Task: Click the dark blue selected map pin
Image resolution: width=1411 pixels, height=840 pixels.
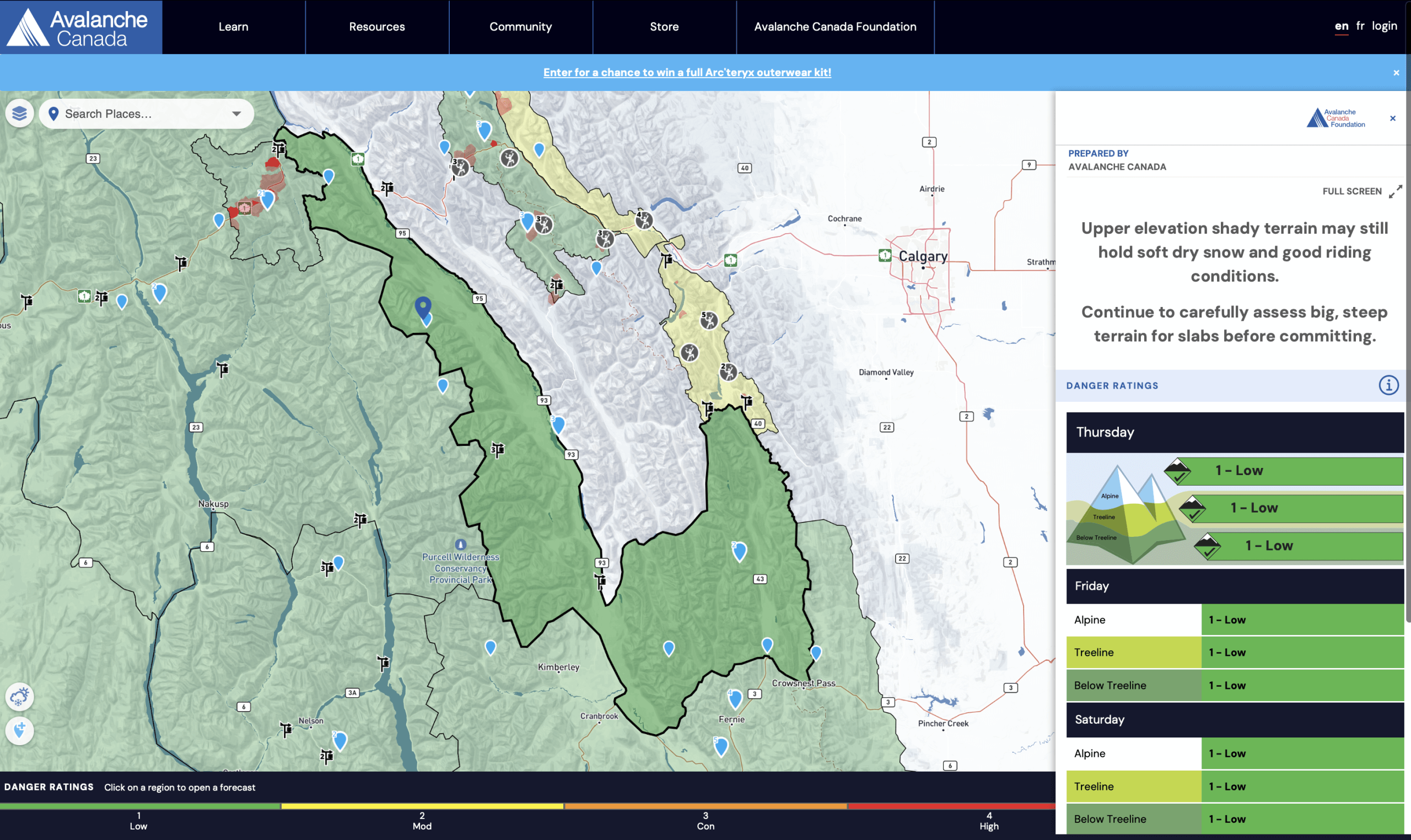Action: pyautogui.click(x=423, y=308)
